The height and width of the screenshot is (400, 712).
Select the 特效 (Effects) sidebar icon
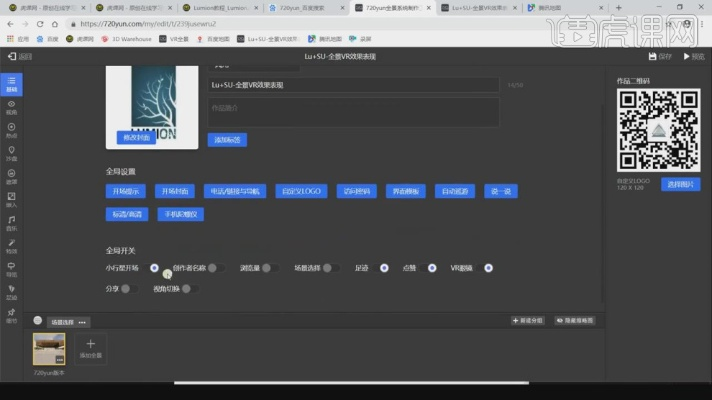pos(11,246)
